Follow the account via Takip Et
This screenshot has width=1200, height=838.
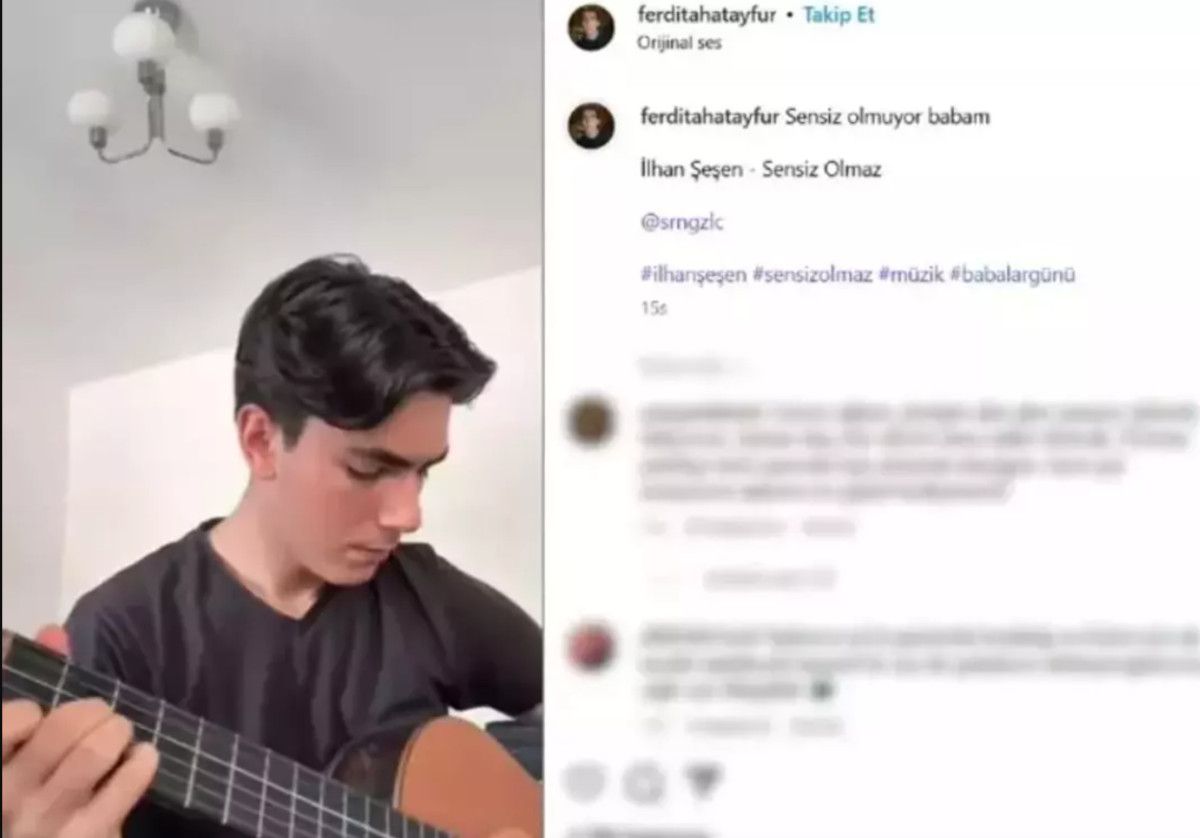tap(840, 16)
